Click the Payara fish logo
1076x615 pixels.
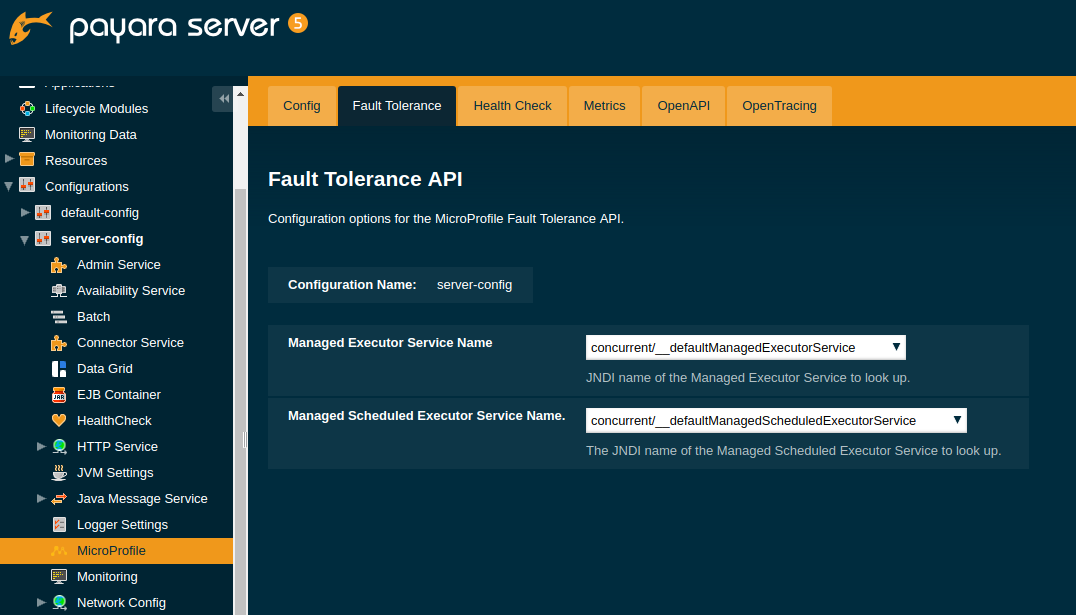point(30,27)
